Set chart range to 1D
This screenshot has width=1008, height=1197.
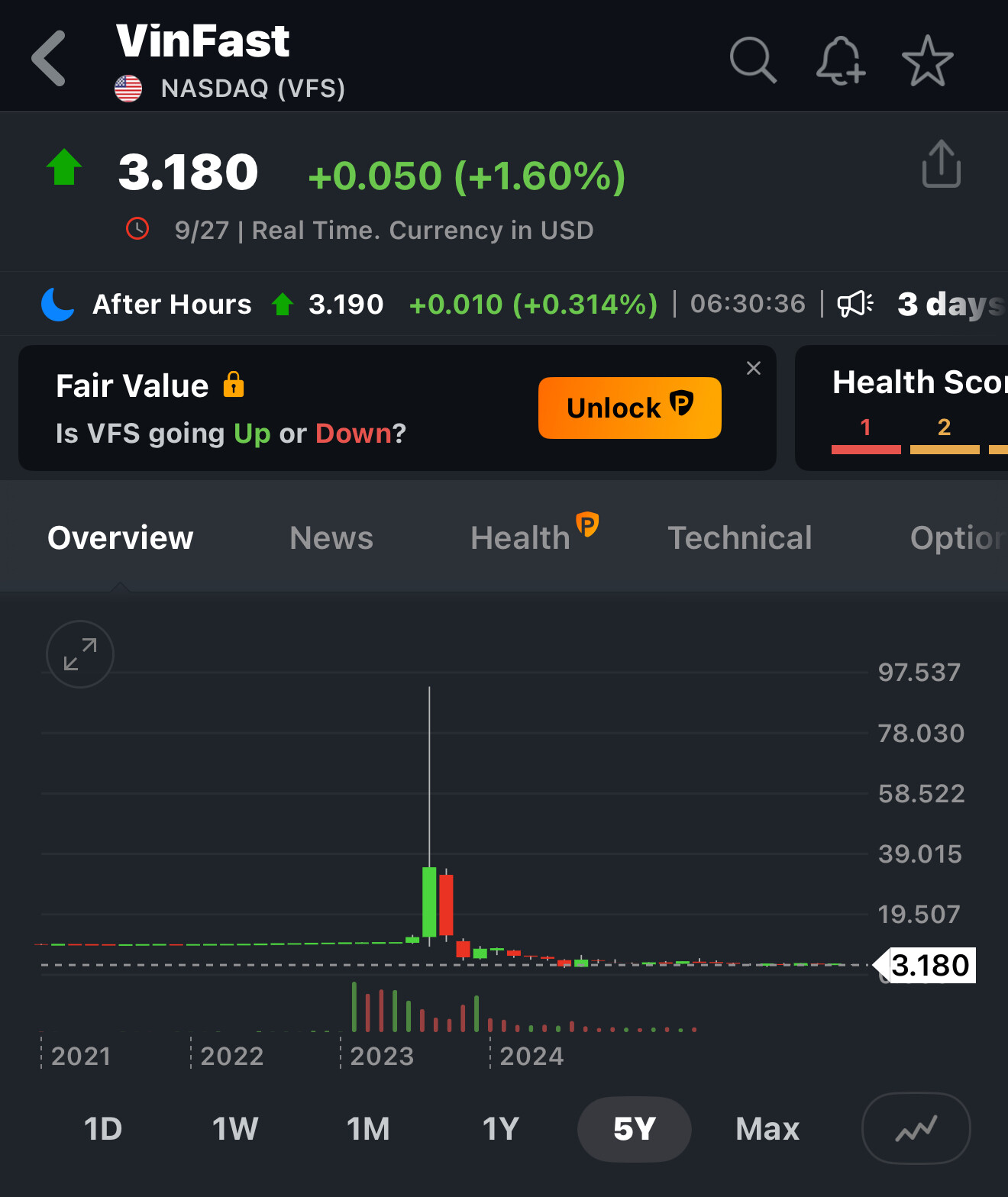(x=103, y=1128)
